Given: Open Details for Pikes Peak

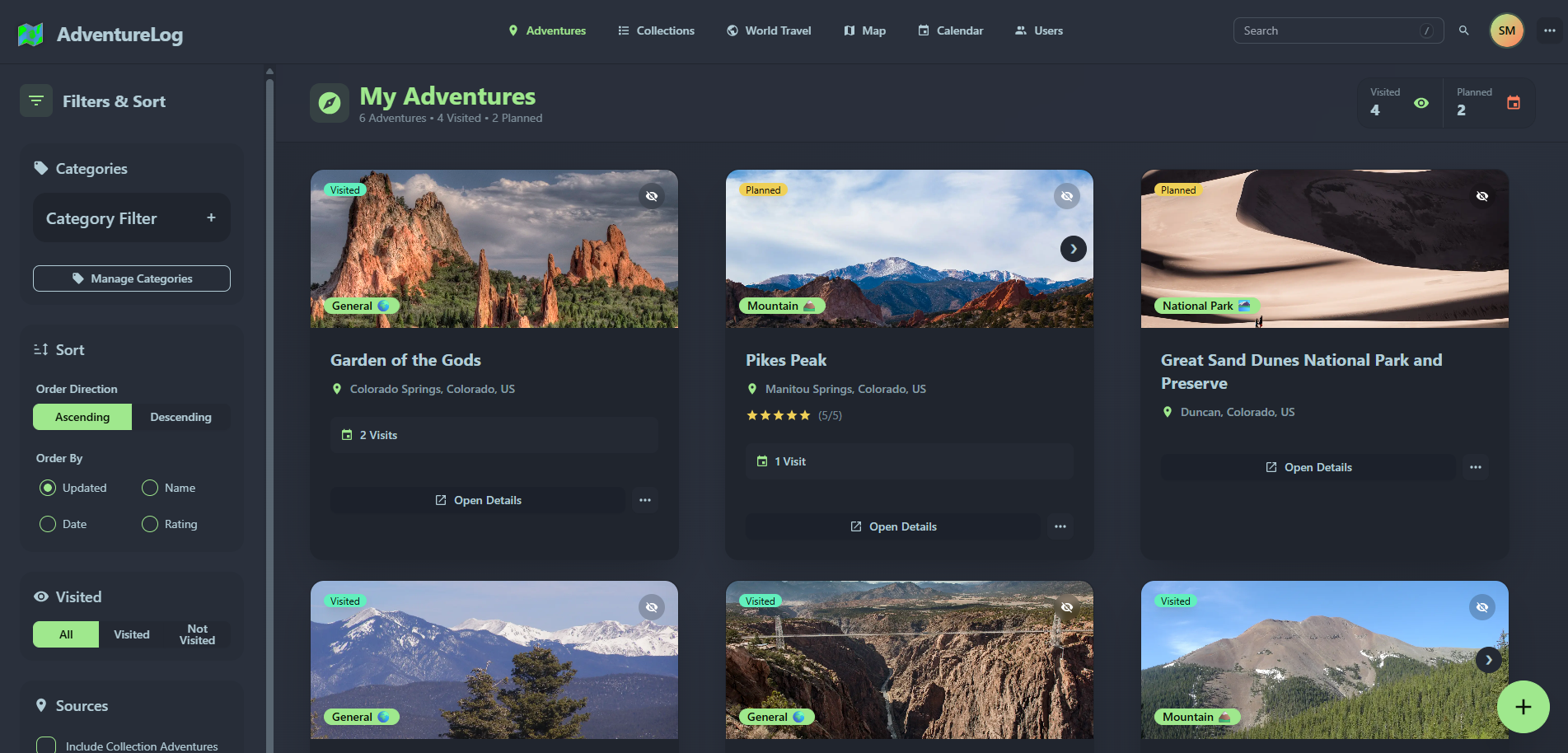Looking at the screenshot, I should pos(893,526).
